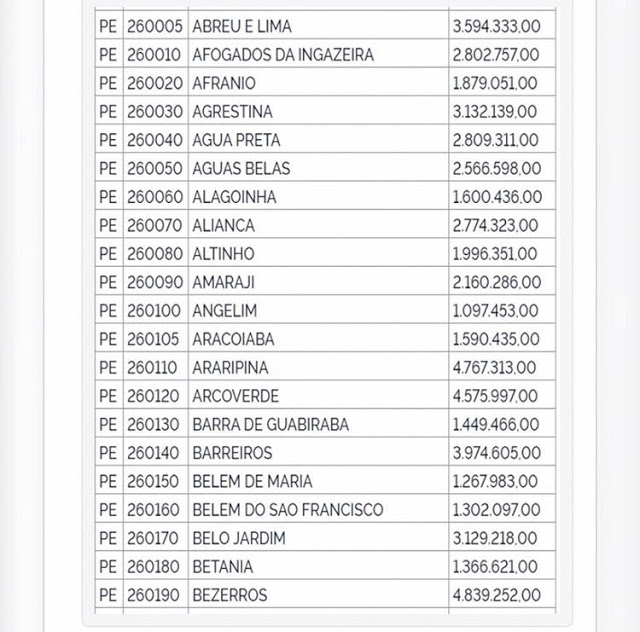Viewport: 640px width, 632px height.
Task: Select the ANGELIM municipality cell
Action: (225, 311)
